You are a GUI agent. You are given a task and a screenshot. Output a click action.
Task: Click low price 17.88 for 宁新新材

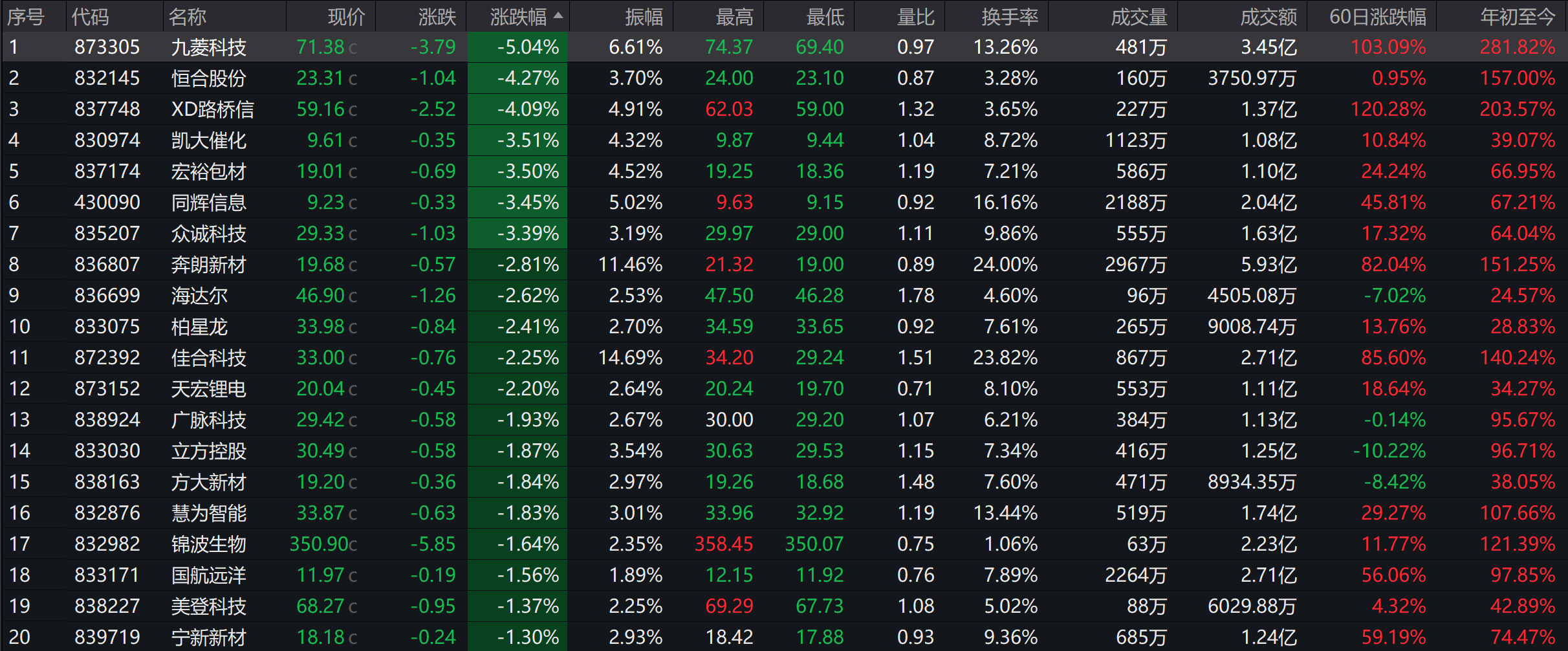tap(820, 637)
